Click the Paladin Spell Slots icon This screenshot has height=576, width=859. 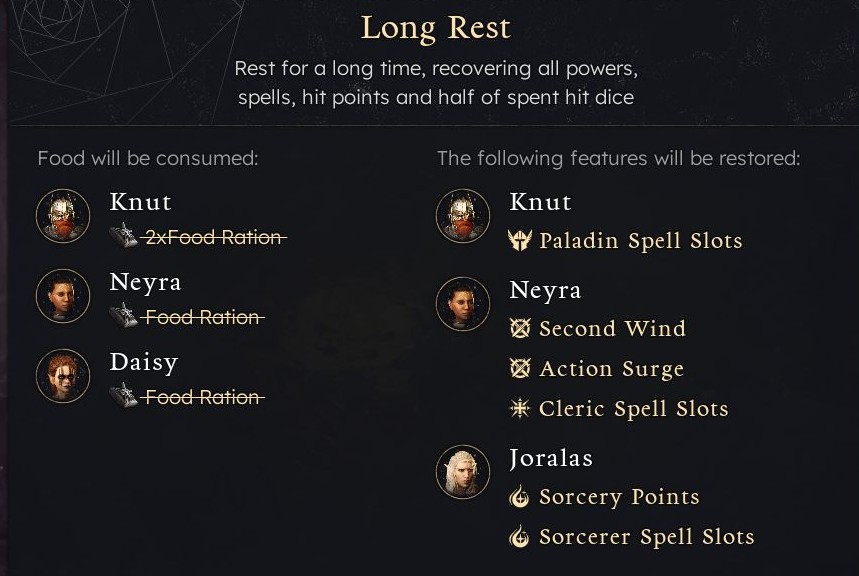[x=519, y=241]
